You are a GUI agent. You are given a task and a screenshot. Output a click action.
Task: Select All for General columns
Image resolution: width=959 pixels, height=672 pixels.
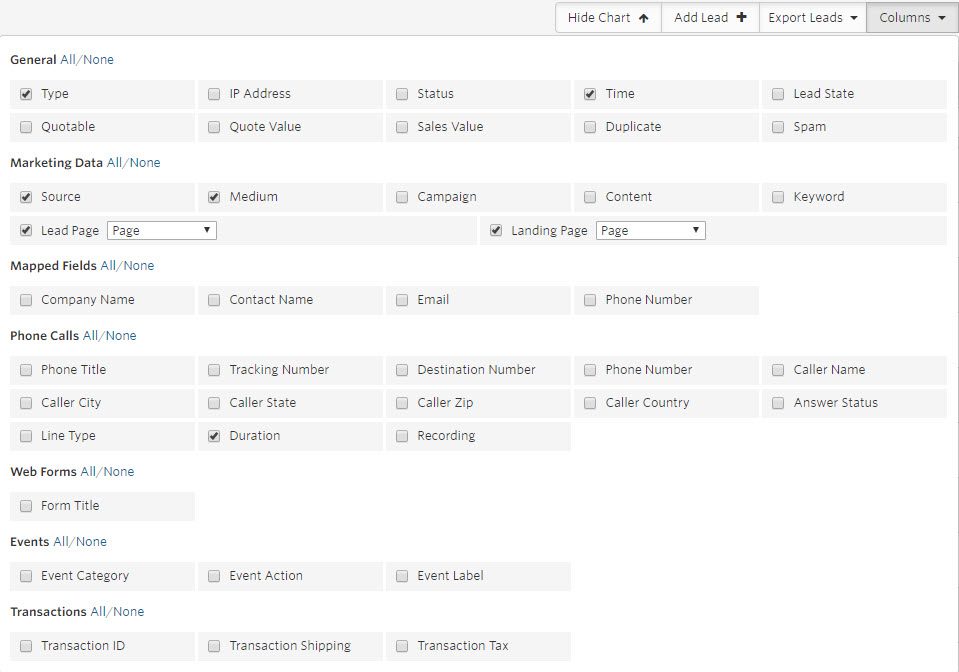click(68, 60)
